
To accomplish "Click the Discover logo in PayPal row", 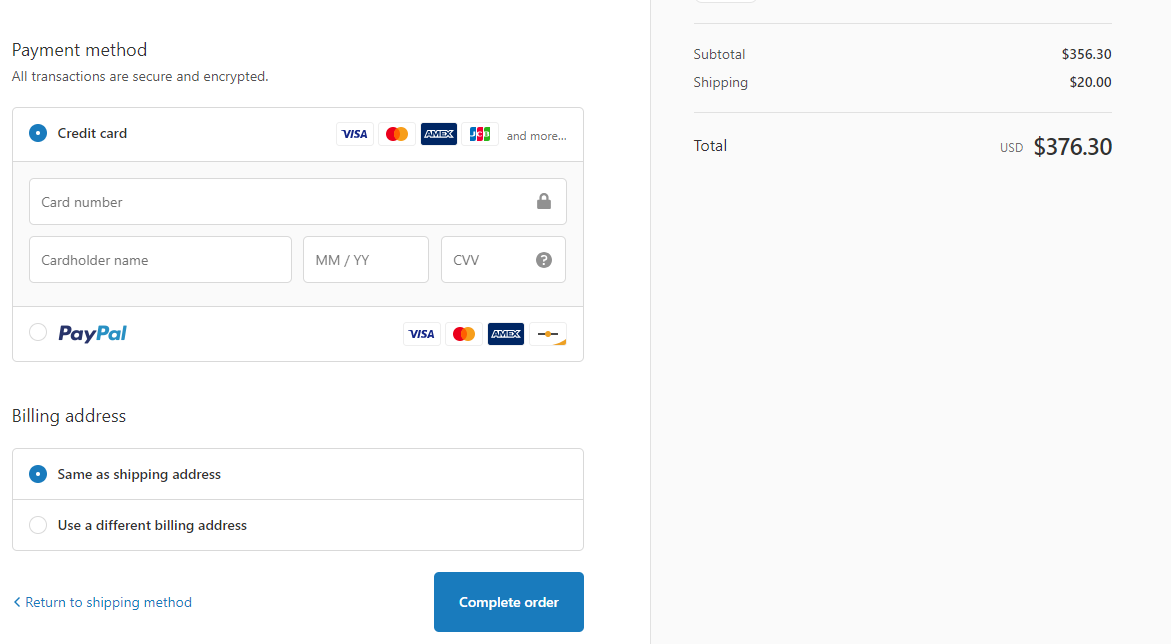I will (x=548, y=334).
